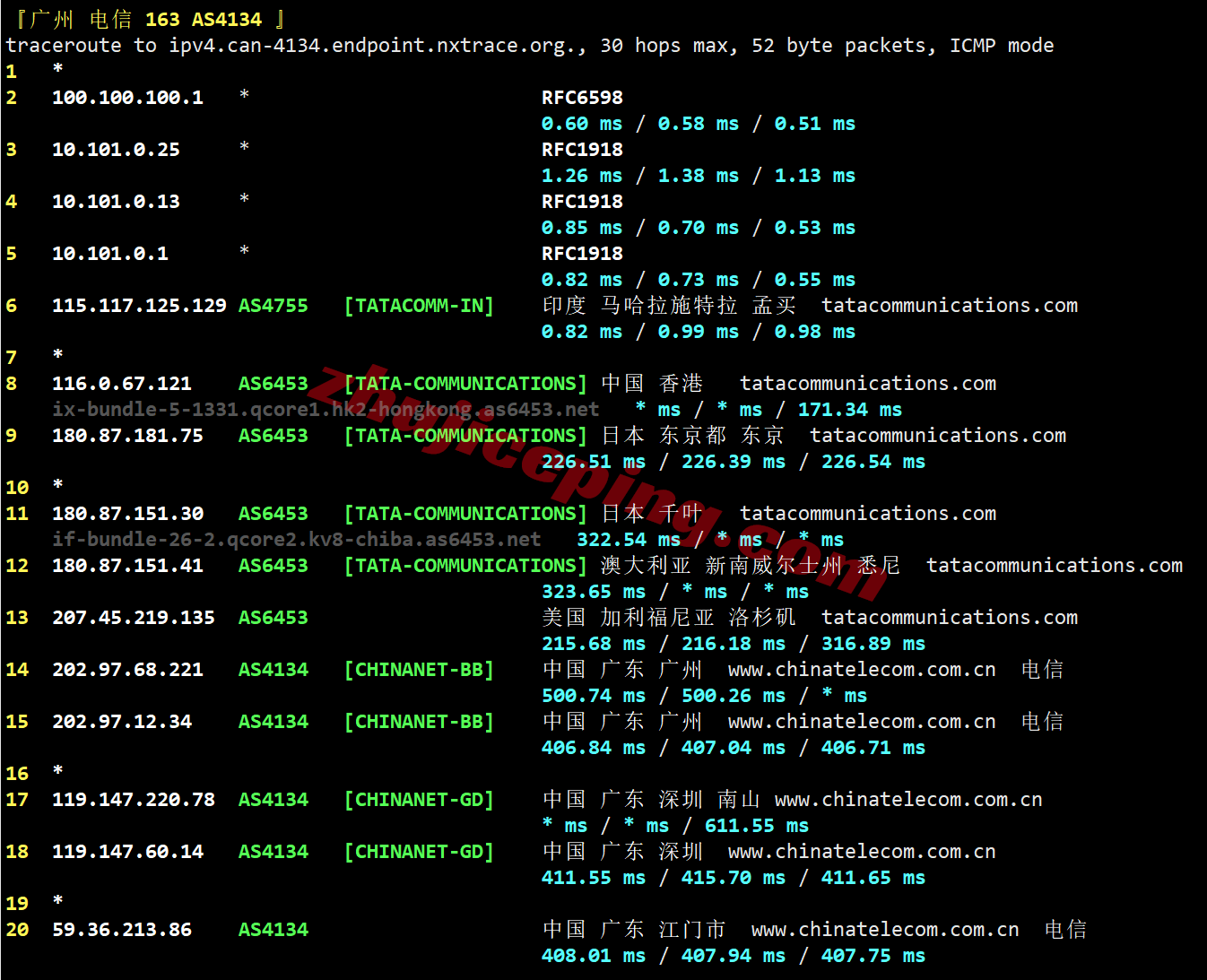Screen dimensions: 1207x980
Task: Click IP address 10.101.0.25
Action: point(116,150)
